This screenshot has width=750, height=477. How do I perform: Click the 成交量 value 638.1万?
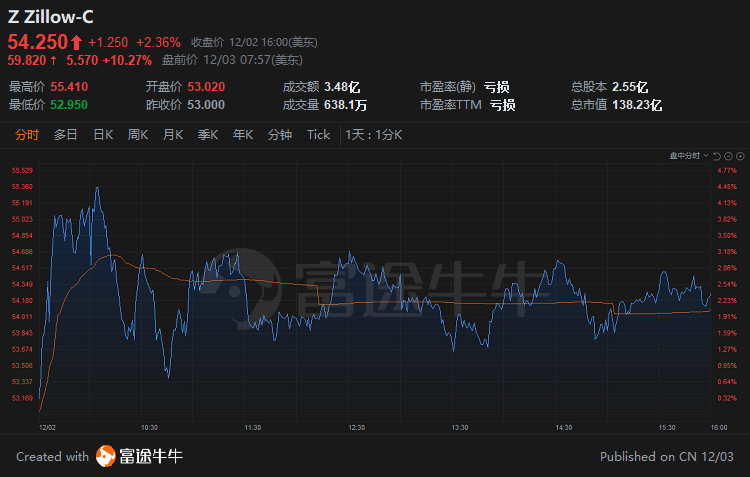coord(345,105)
